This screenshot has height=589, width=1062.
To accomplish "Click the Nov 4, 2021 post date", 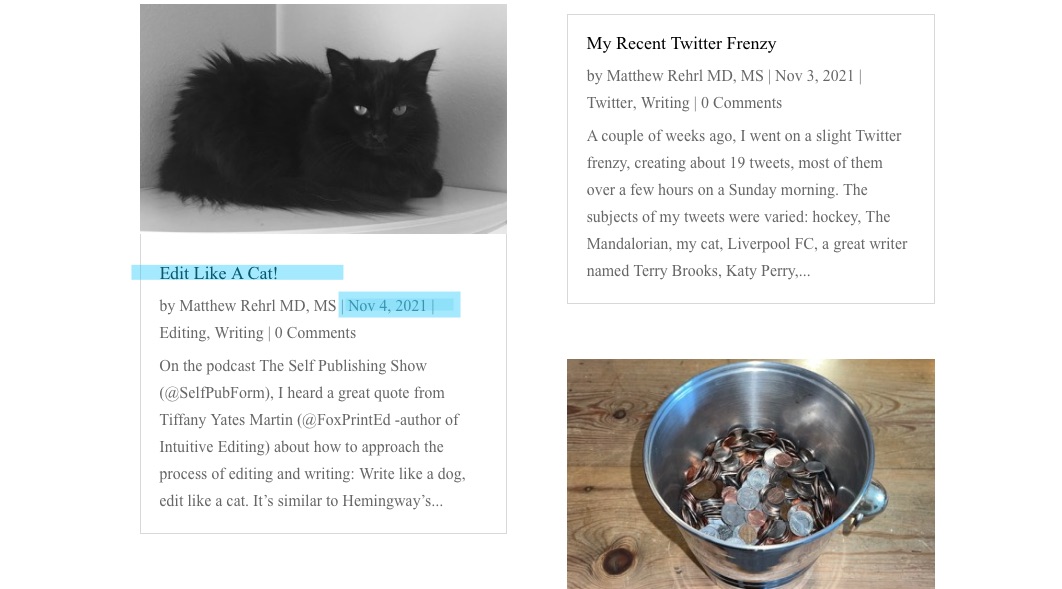I will click(x=387, y=306).
